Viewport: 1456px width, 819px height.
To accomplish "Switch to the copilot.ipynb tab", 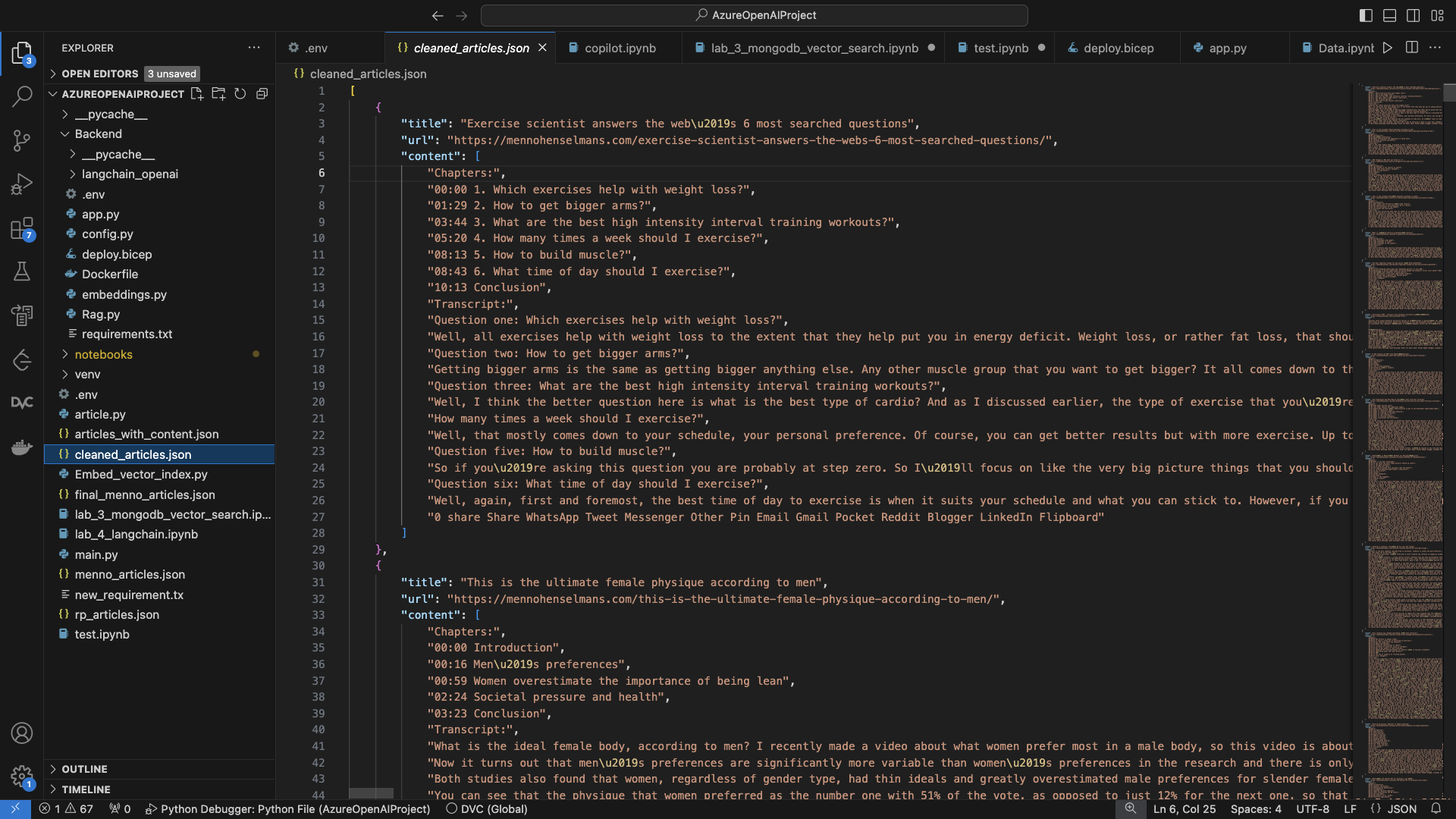I will coord(620,48).
